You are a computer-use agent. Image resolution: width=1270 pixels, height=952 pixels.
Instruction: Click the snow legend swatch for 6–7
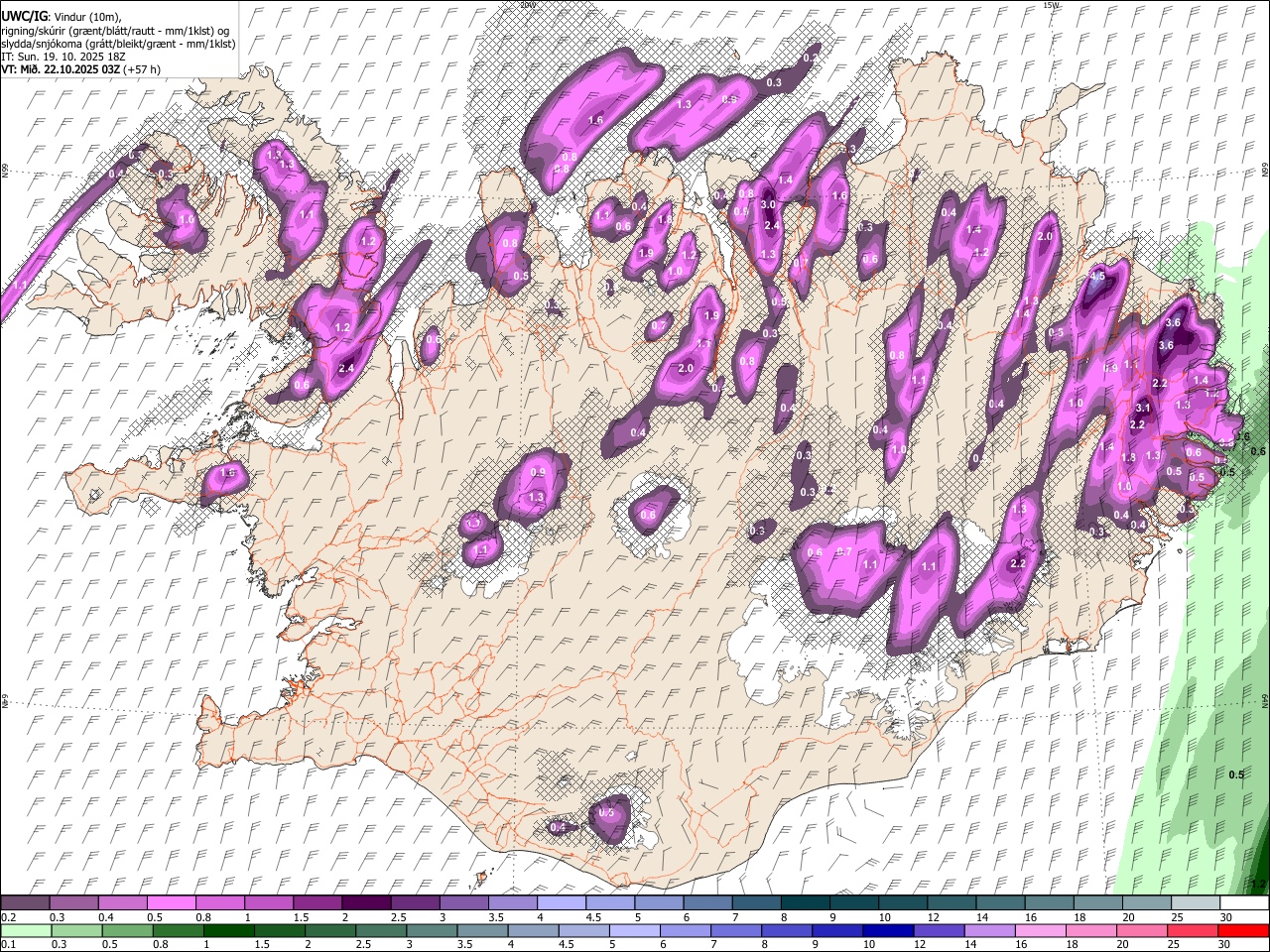(706, 903)
